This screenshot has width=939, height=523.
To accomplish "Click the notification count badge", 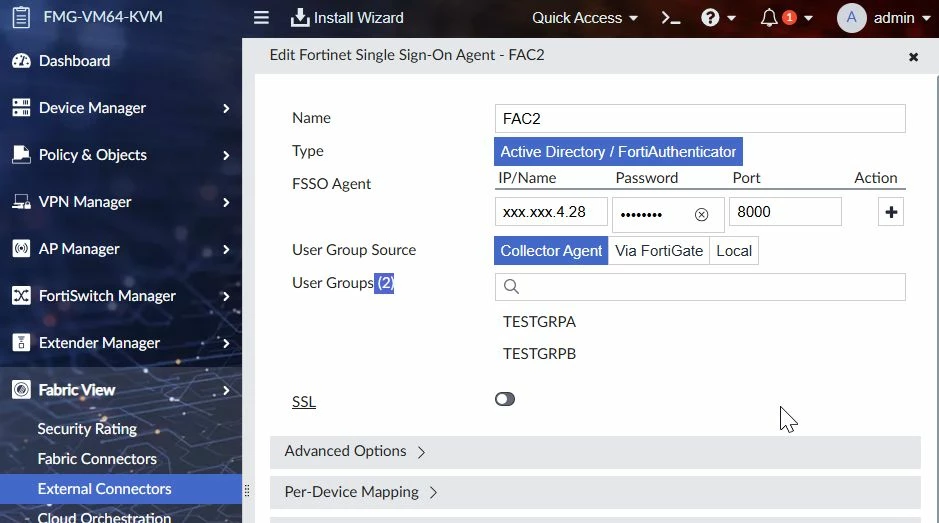I will [x=789, y=17].
